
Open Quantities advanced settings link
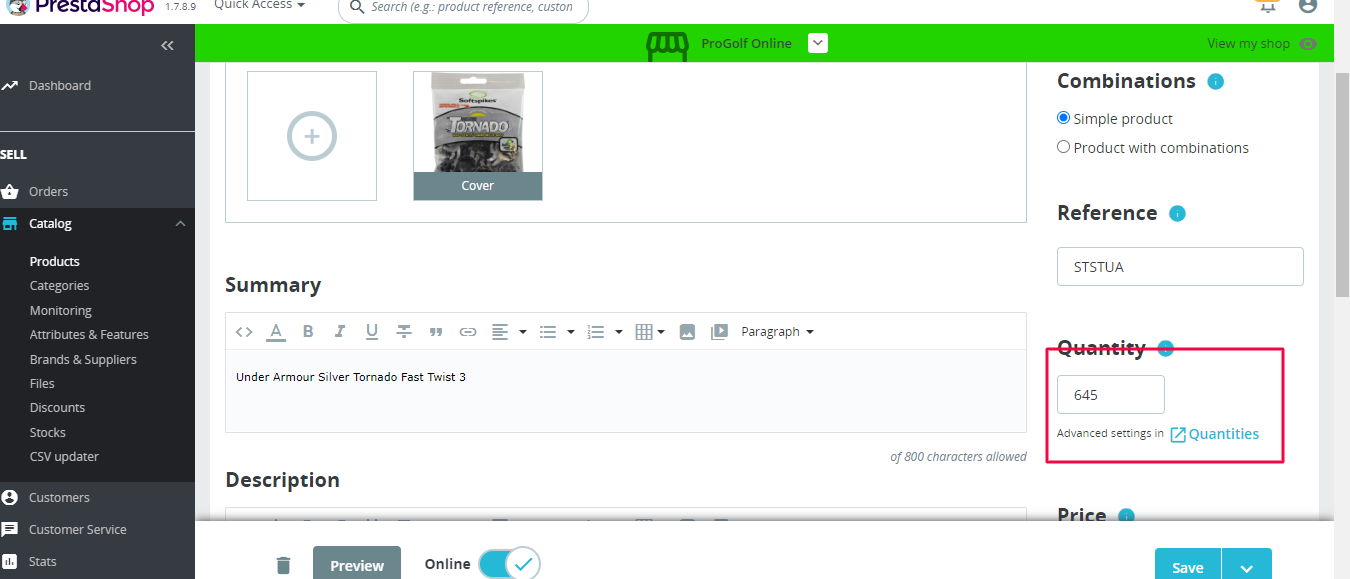coord(1214,434)
